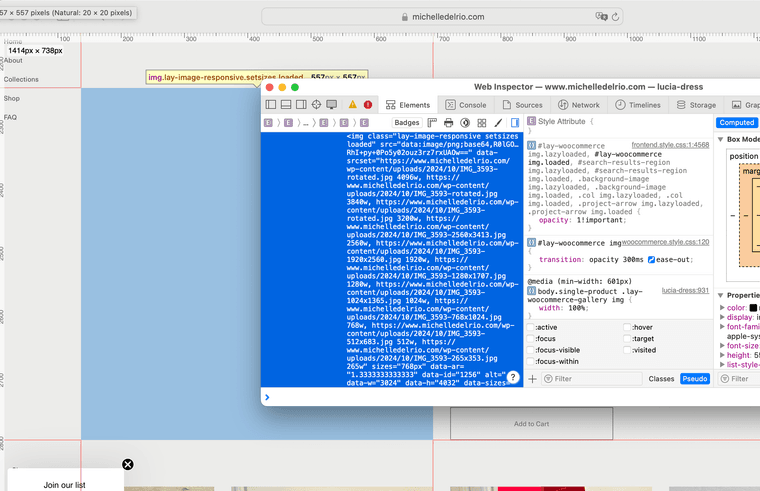
Task: Open the device settings monitor icon
Action: (332, 104)
